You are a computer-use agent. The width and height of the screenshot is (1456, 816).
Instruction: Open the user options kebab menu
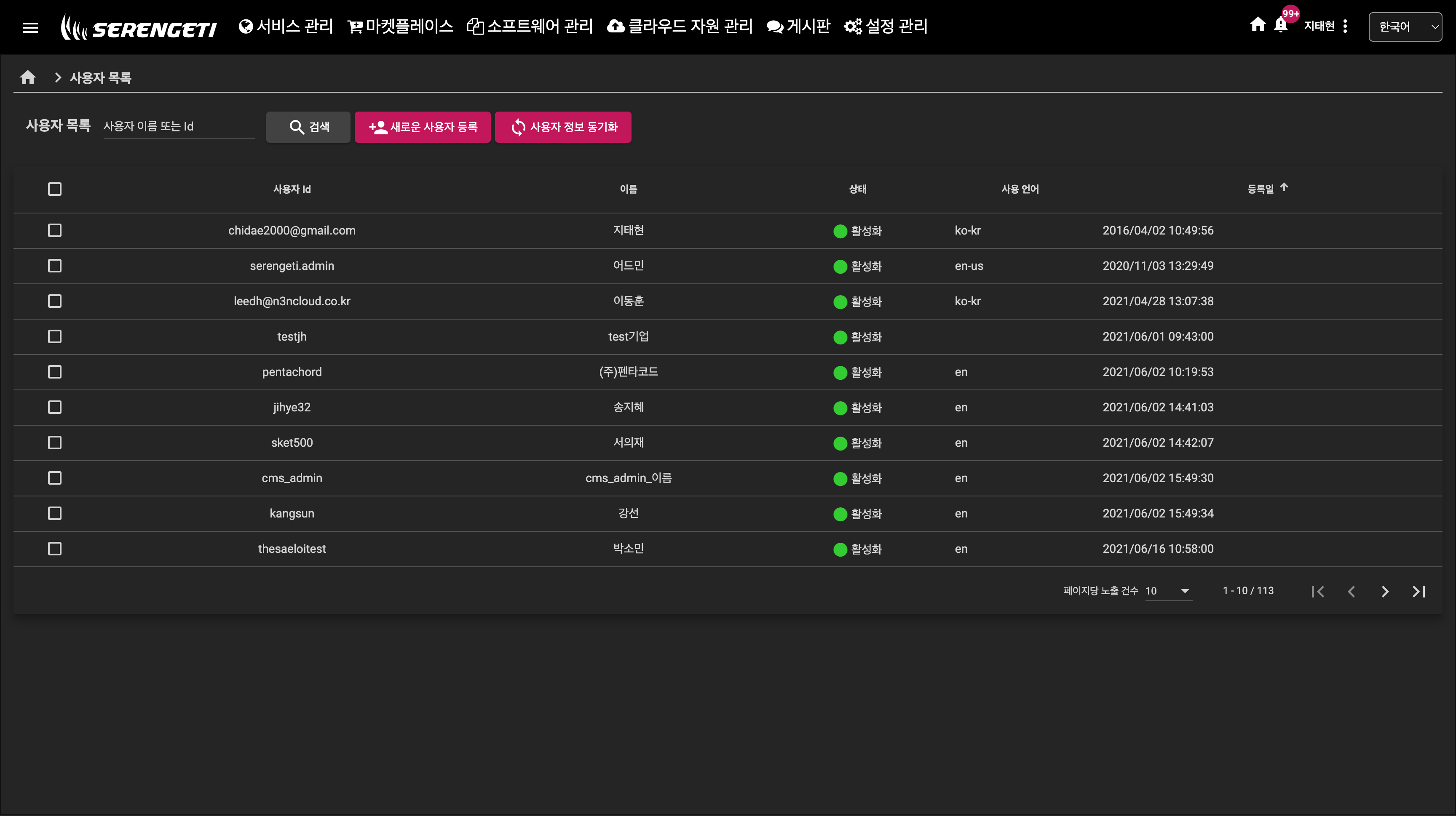tap(1345, 26)
